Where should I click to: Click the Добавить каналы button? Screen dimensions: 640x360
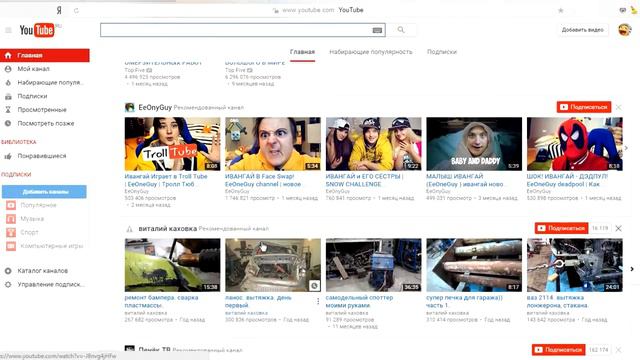(44, 192)
